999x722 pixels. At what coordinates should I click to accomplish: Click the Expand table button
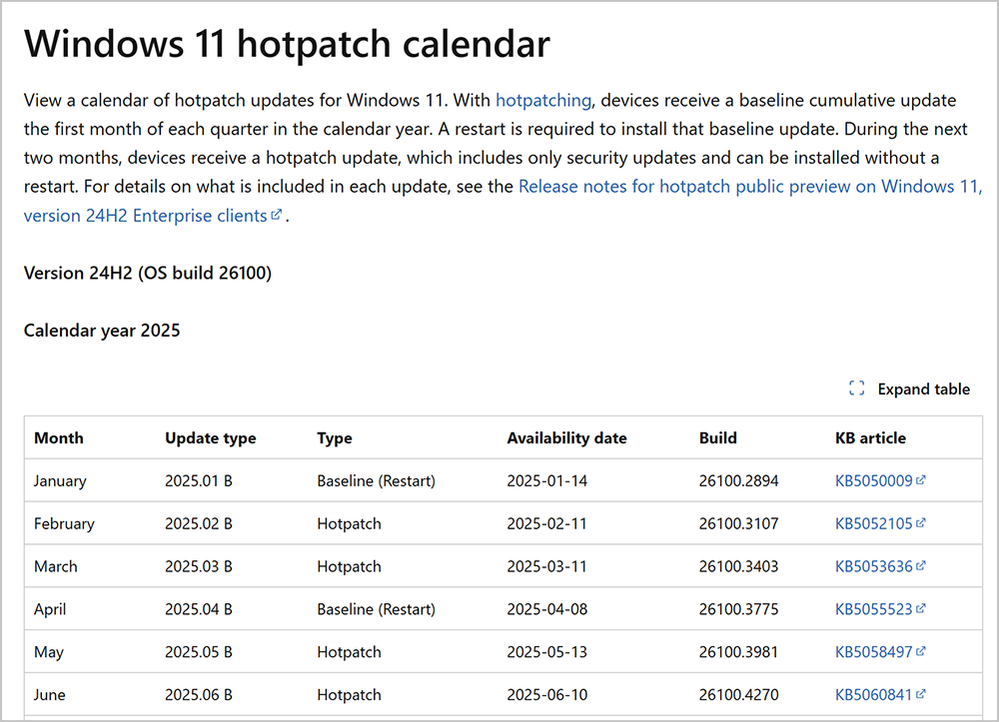pyautogui.click(x=909, y=389)
